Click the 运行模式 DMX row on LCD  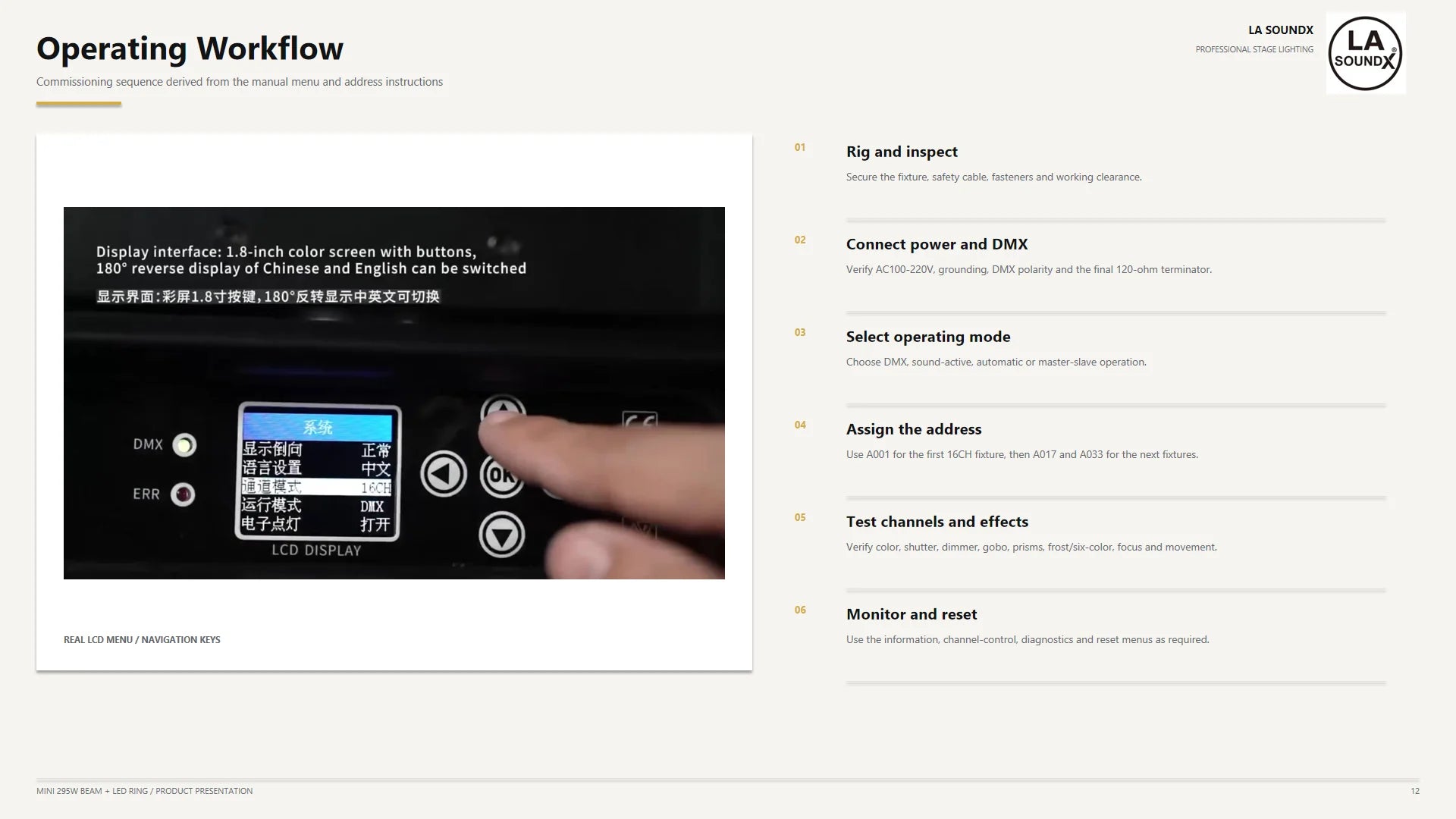pos(317,506)
